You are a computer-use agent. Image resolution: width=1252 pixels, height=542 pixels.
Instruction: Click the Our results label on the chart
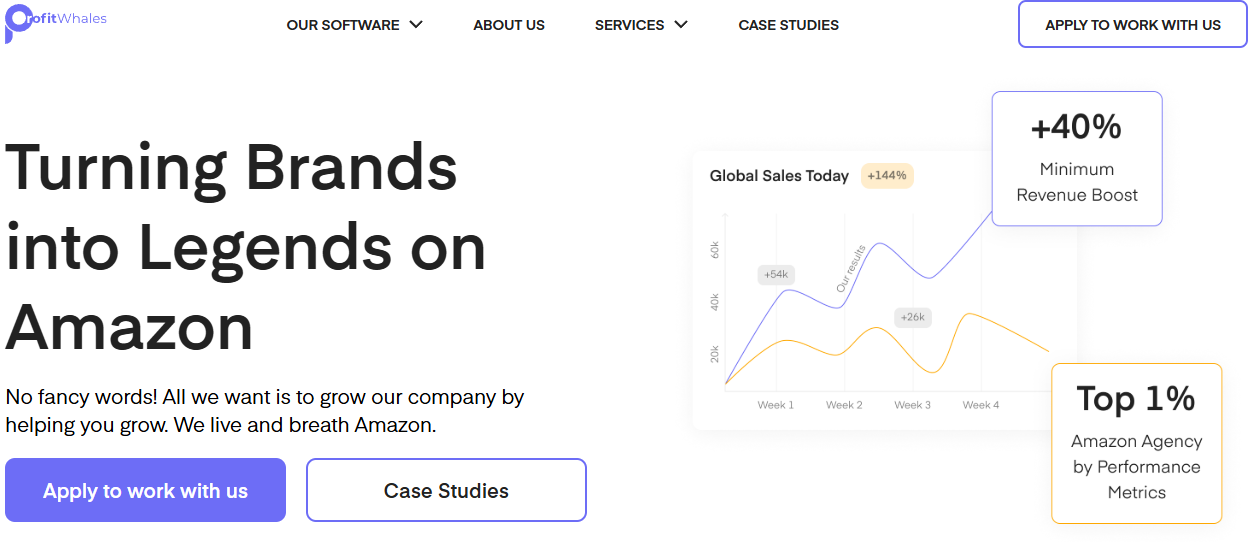point(850,268)
